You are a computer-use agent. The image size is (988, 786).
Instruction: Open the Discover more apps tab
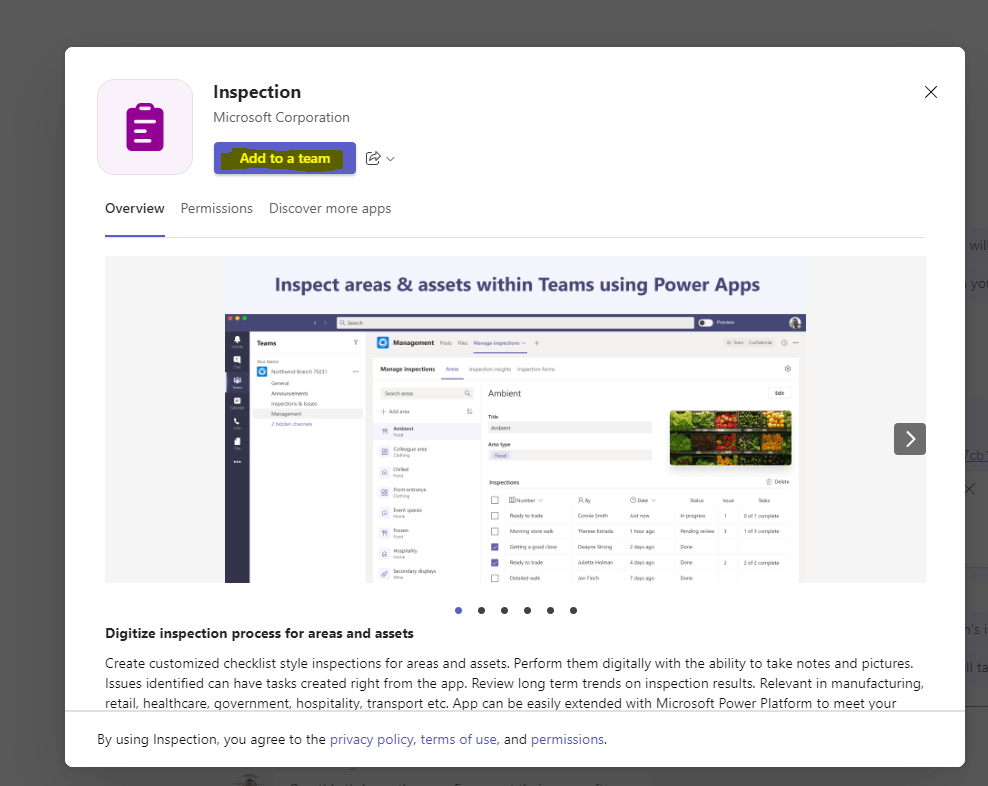click(330, 209)
